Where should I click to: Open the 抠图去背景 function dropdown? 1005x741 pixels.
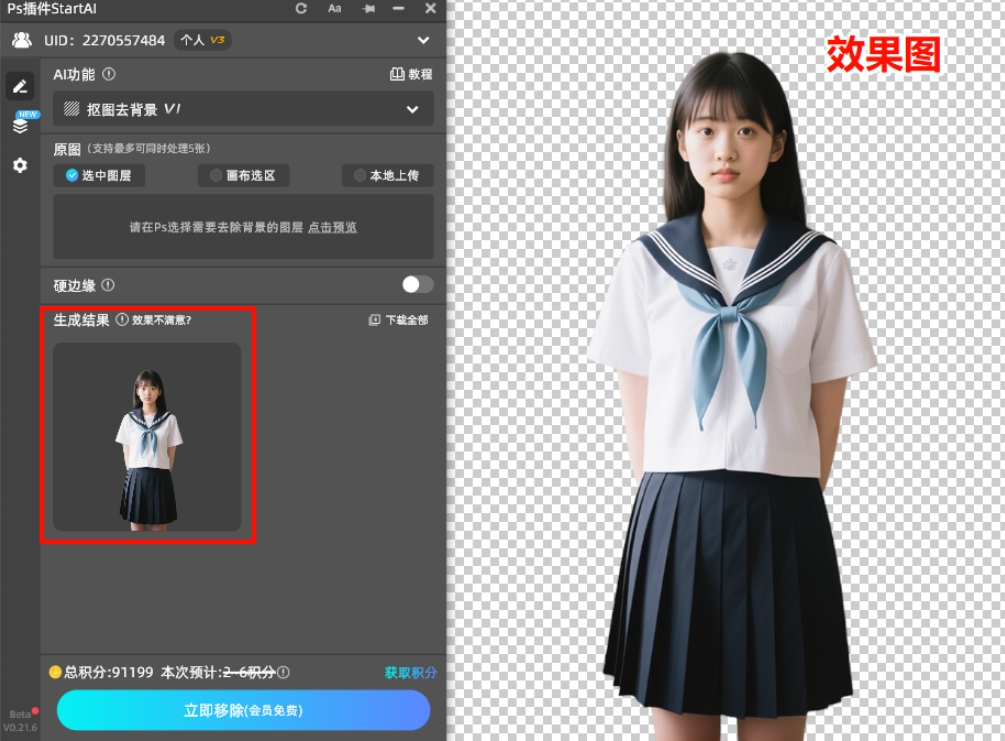click(412, 109)
